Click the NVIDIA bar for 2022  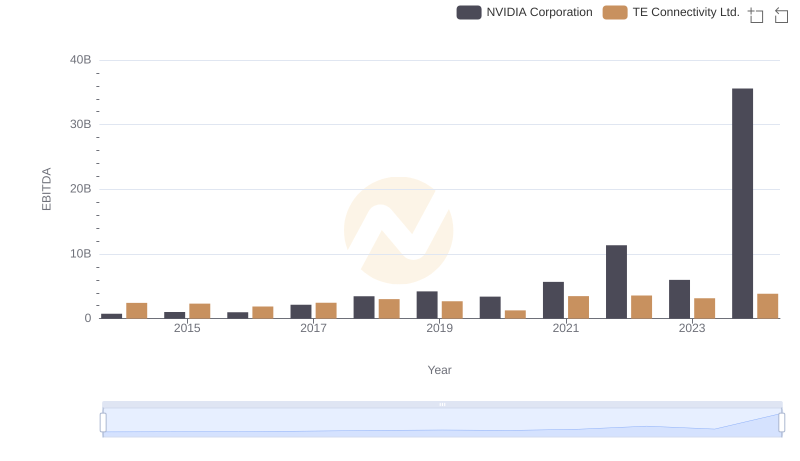click(x=616, y=281)
